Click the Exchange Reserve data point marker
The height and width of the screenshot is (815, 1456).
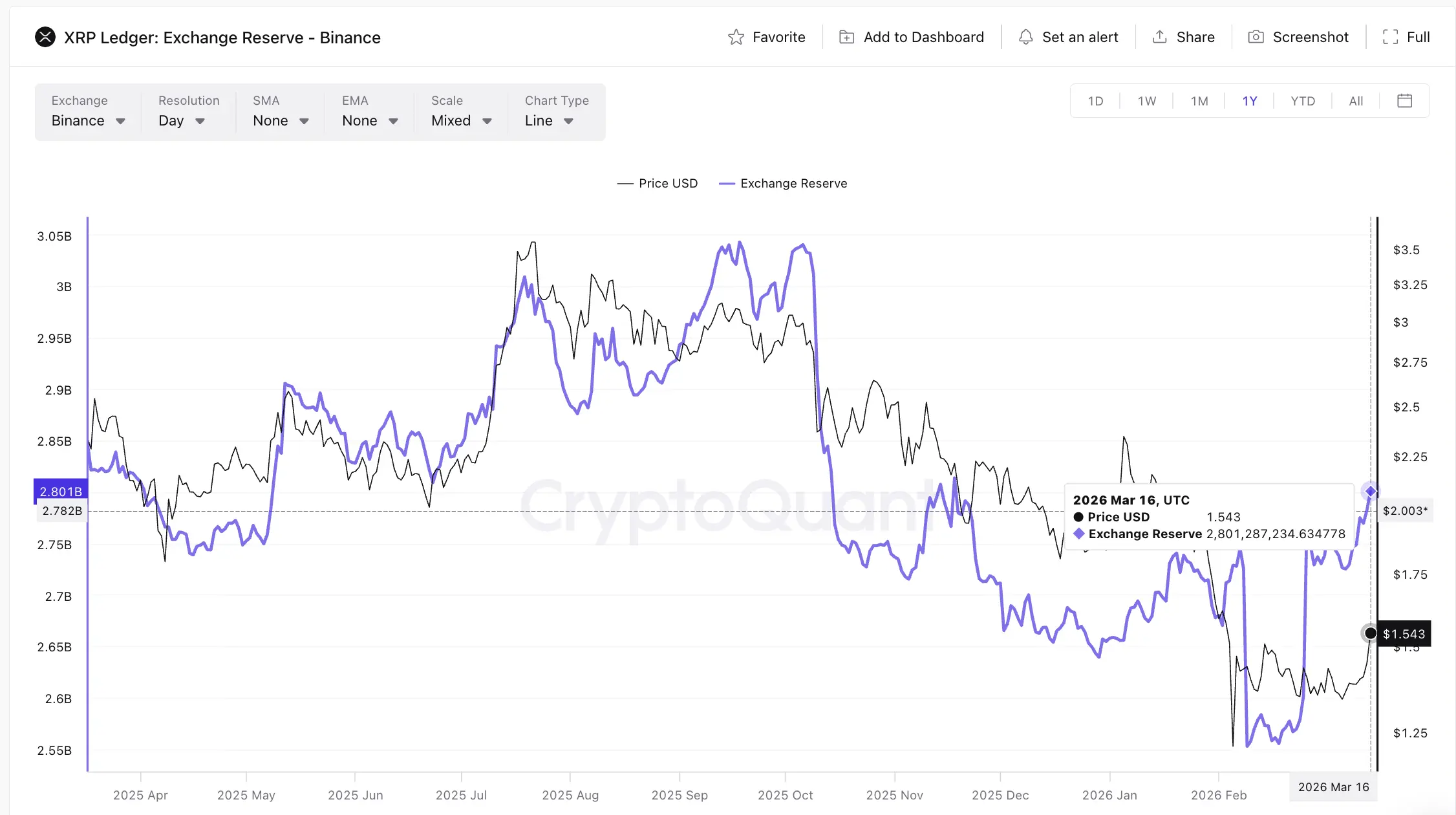(1371, 492)
